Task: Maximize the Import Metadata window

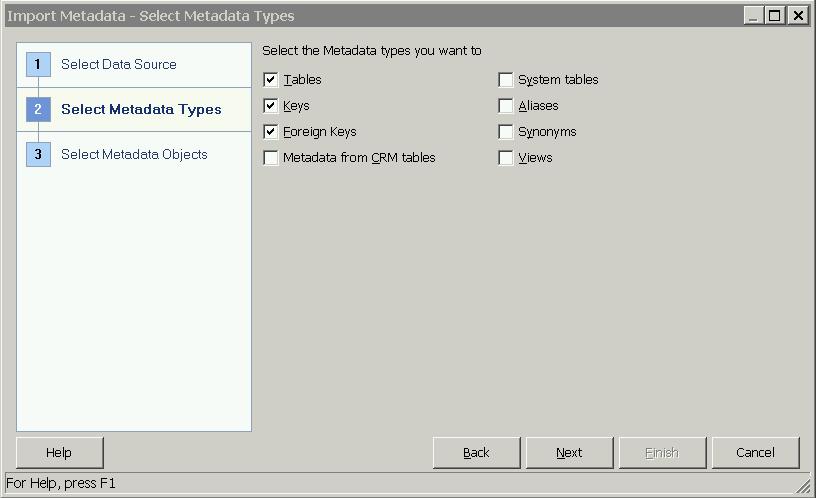Action: click(775, 15)
